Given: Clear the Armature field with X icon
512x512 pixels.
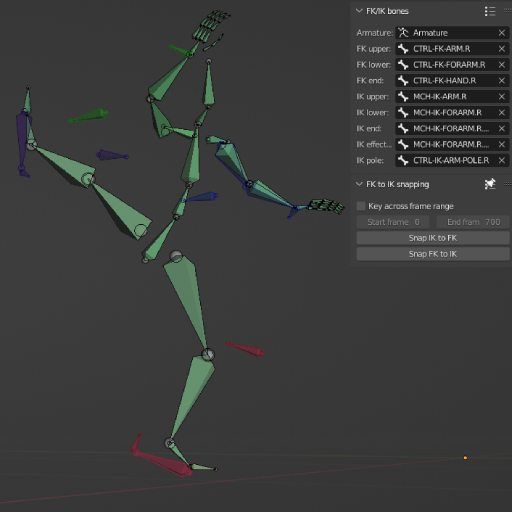Looking at the screenshot, I should [502, 33].
